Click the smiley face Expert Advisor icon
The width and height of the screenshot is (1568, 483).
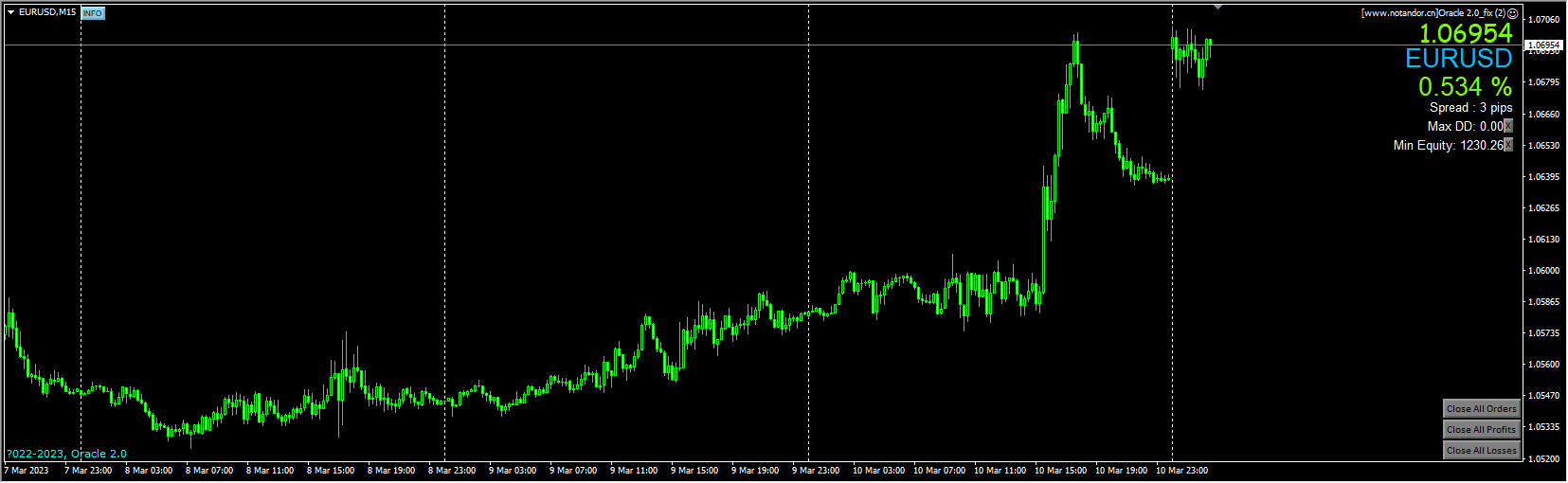pyautogui.click(x=1513, y=13)
